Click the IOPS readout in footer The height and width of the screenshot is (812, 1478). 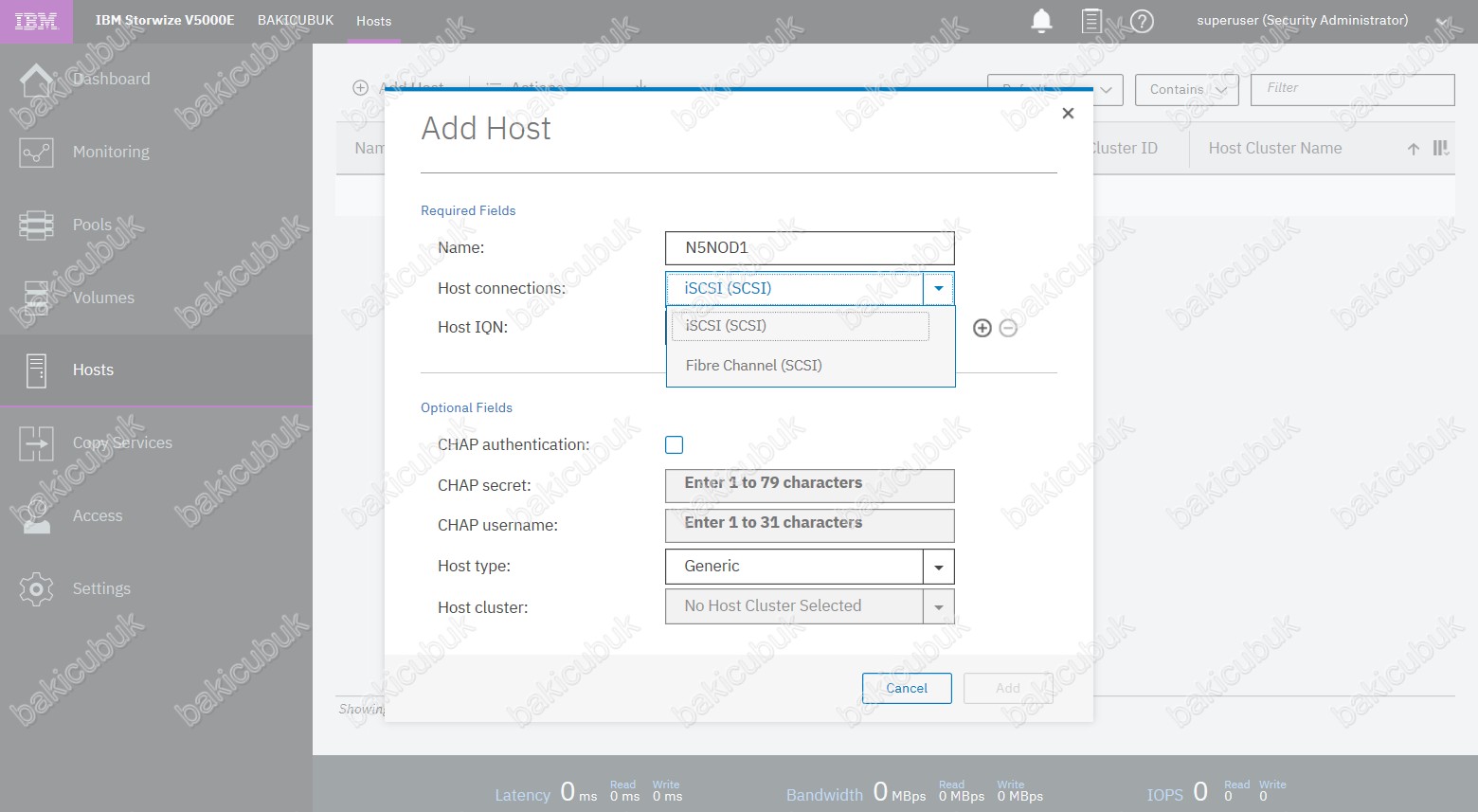[1217, 792]
